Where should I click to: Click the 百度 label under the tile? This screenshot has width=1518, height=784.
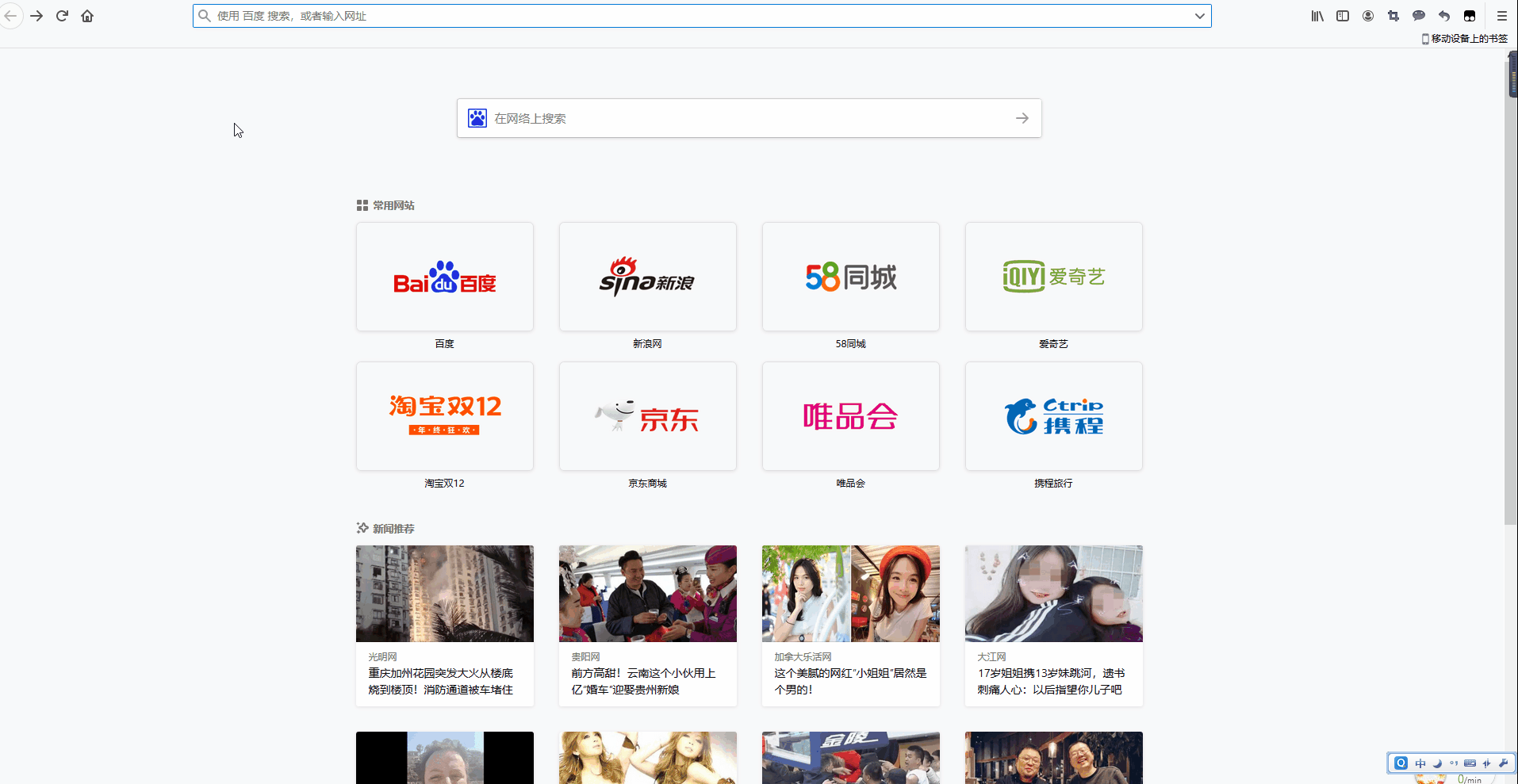[445, 344]
